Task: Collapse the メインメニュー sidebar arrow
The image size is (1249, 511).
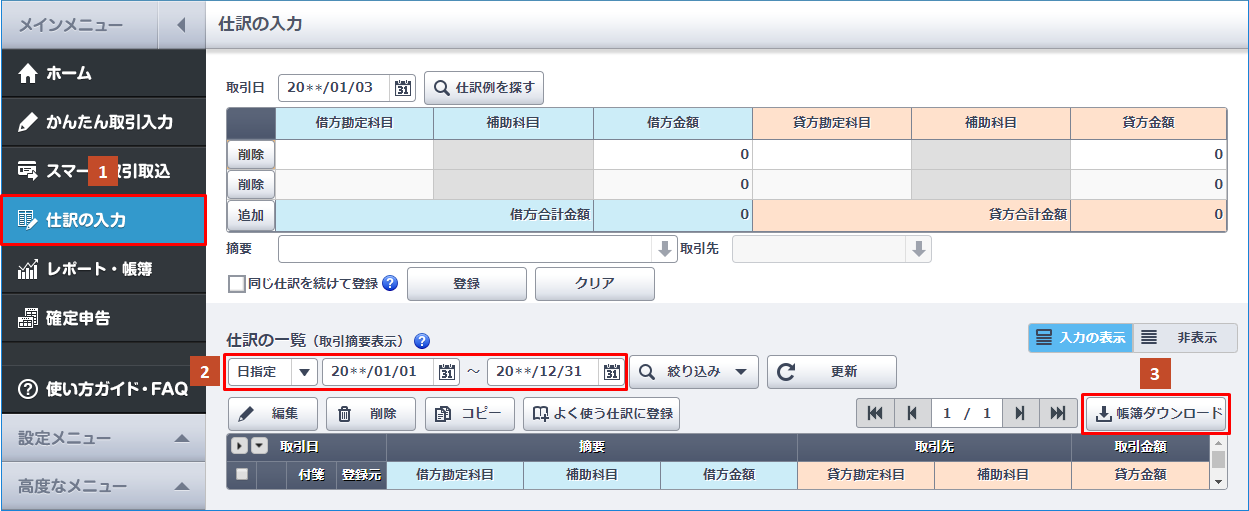Action: [x=181, y=24]
